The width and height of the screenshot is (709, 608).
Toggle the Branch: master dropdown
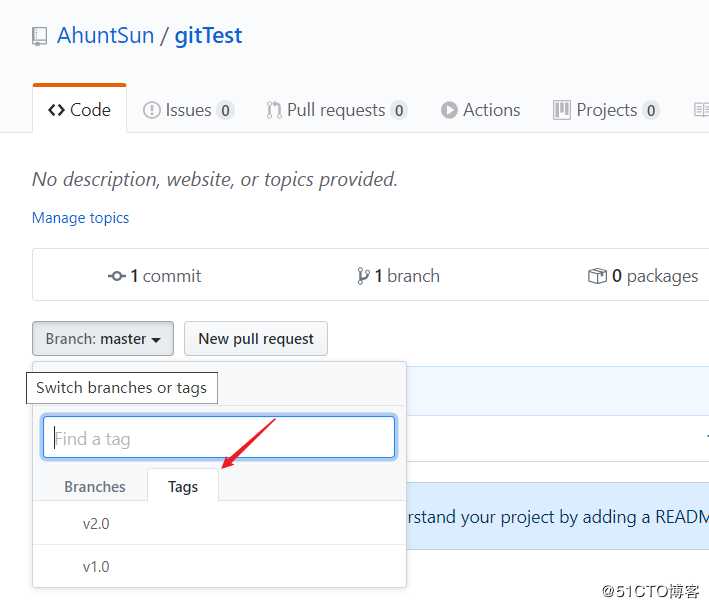[103, 339]
